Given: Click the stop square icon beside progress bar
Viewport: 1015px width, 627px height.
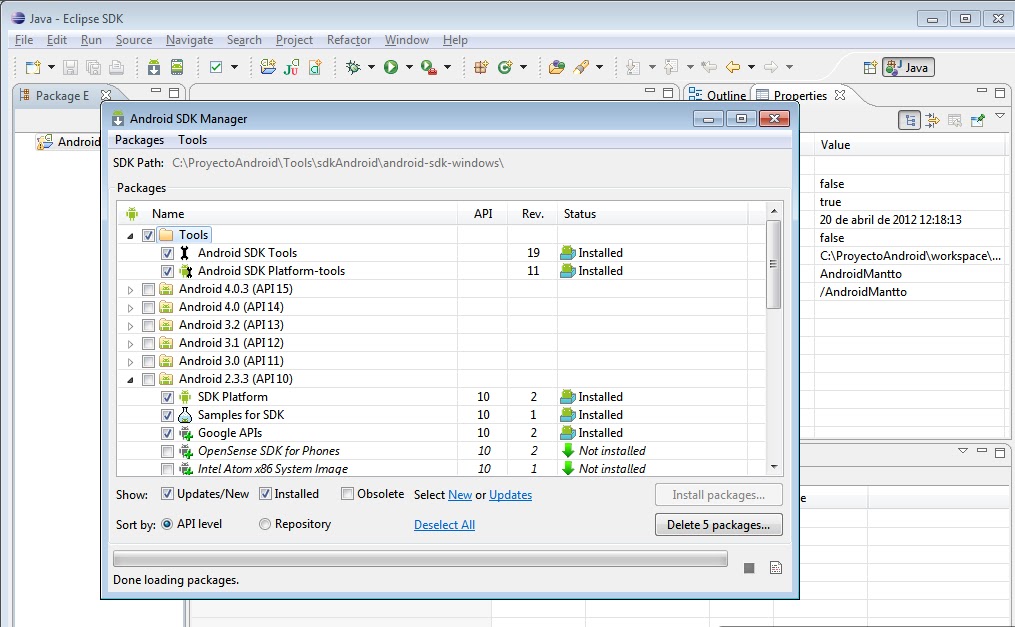Looking at the screenshot, I should [749, 568].
